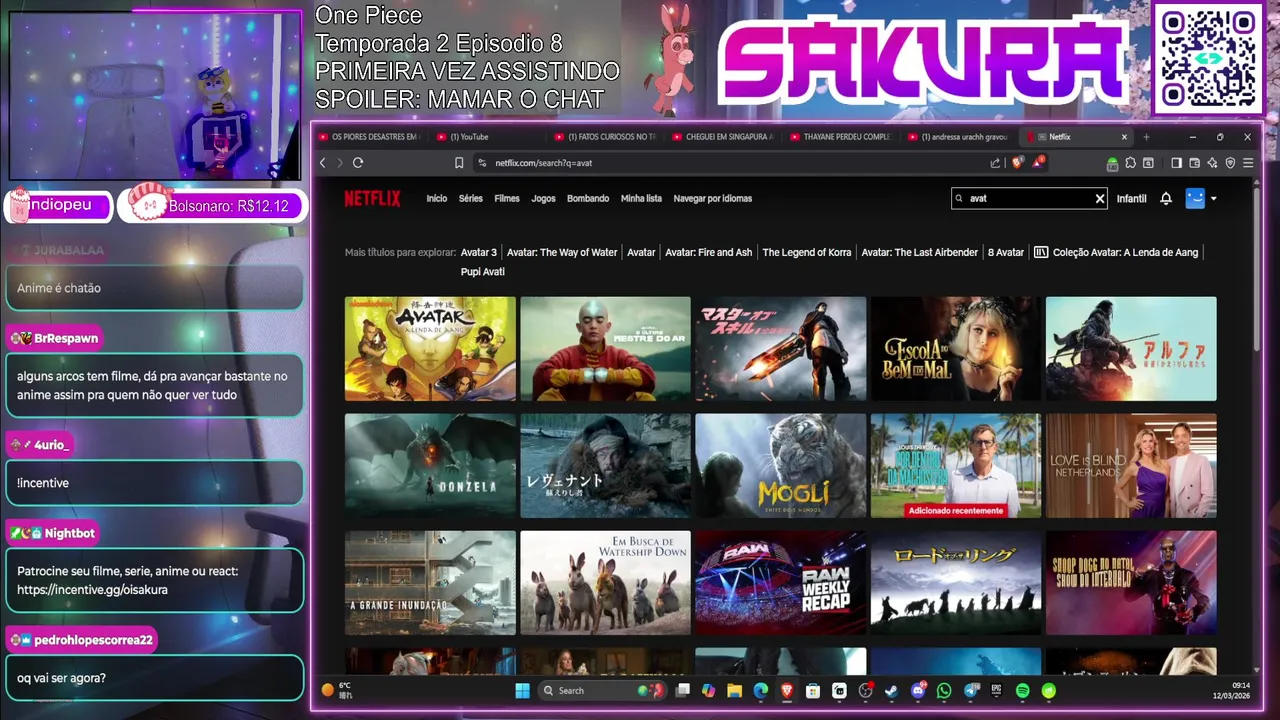Open the browser extensions puzzle icon
The image size is (1280, 720).
(1130, 163)
